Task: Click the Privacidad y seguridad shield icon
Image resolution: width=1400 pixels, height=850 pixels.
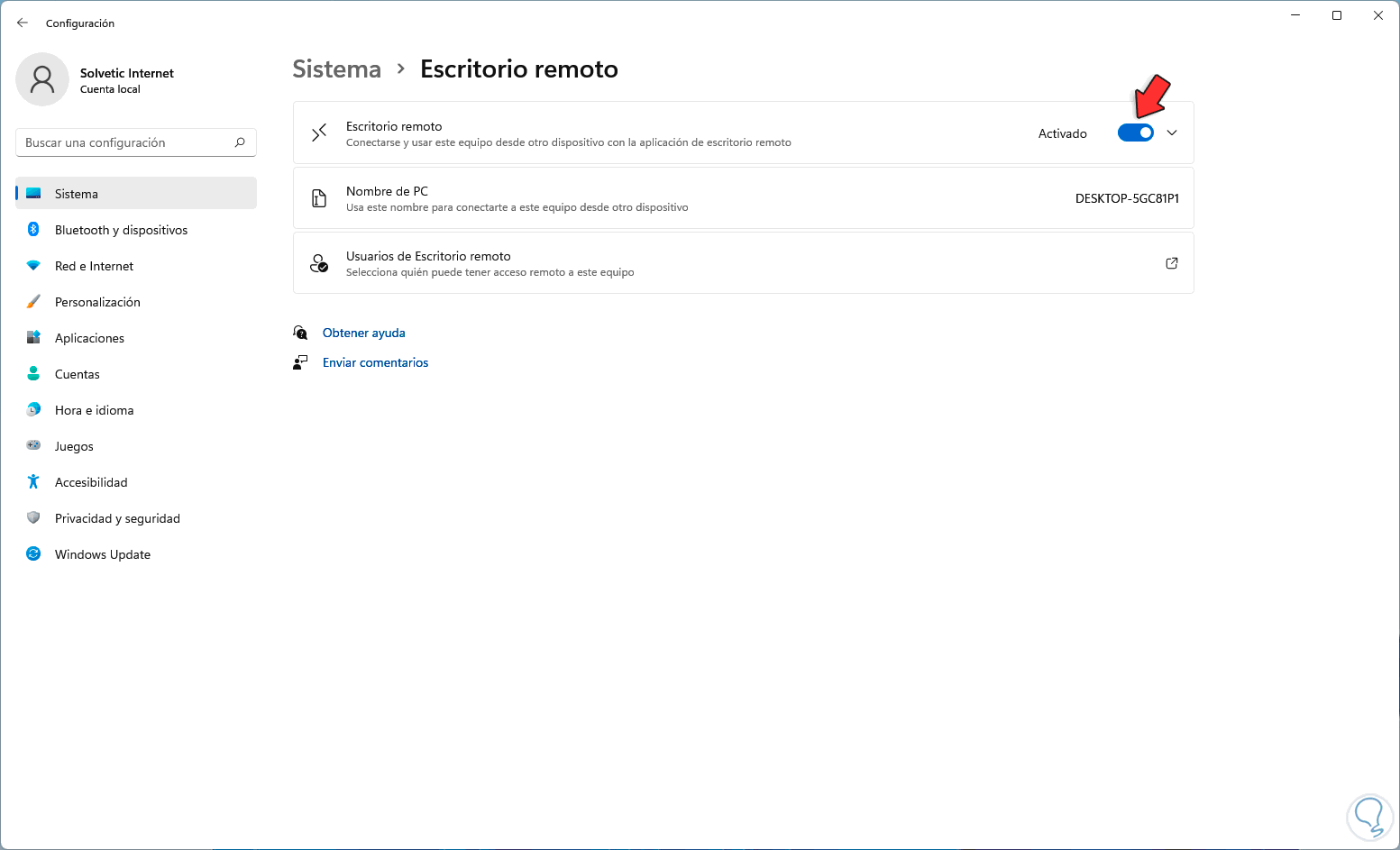Action: pyautogui.click(x=33, y=518)
